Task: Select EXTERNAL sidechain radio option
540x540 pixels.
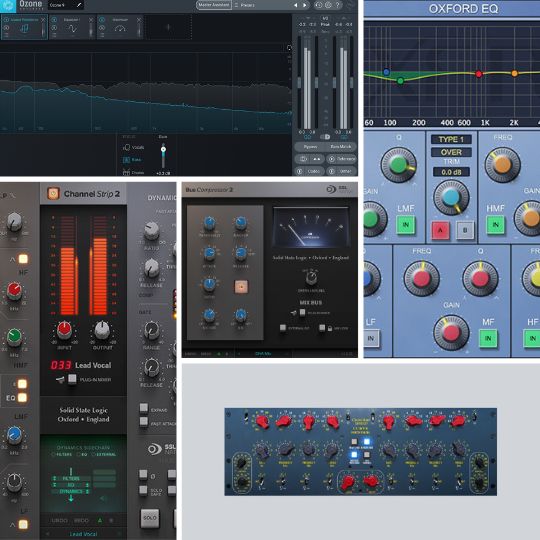Action: click(x=104, y=454)
